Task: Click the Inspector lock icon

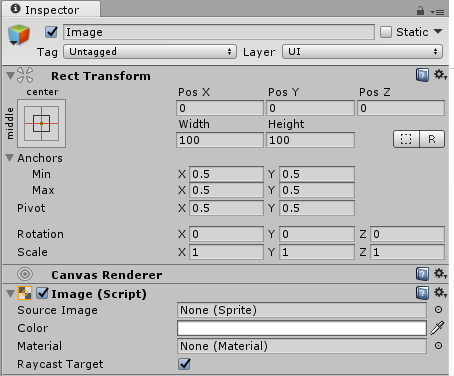Action: coord(420,11)
